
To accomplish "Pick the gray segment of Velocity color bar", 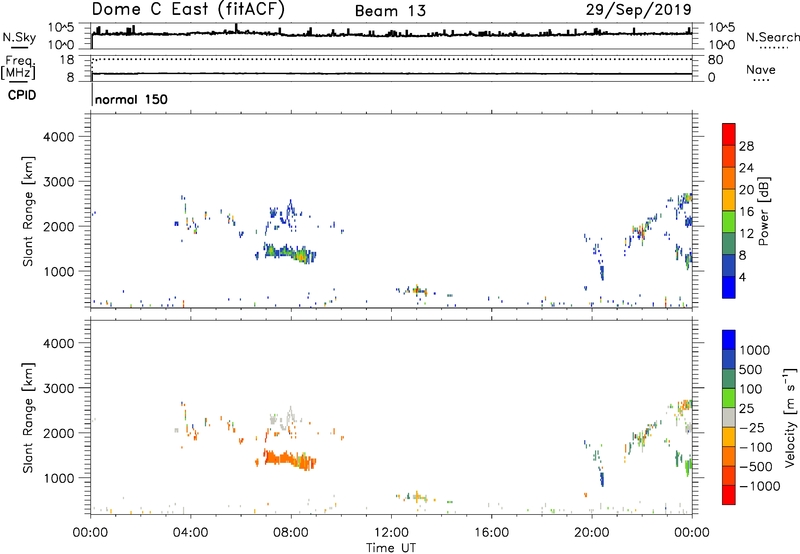I will (x=729, y=417).
